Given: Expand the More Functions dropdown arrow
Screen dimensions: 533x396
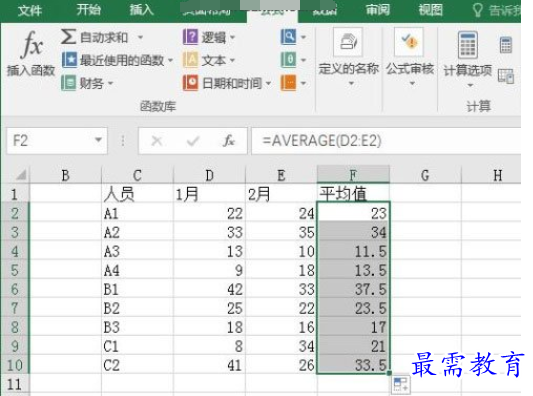Looking at the screenshot, I should pos(303,83).
